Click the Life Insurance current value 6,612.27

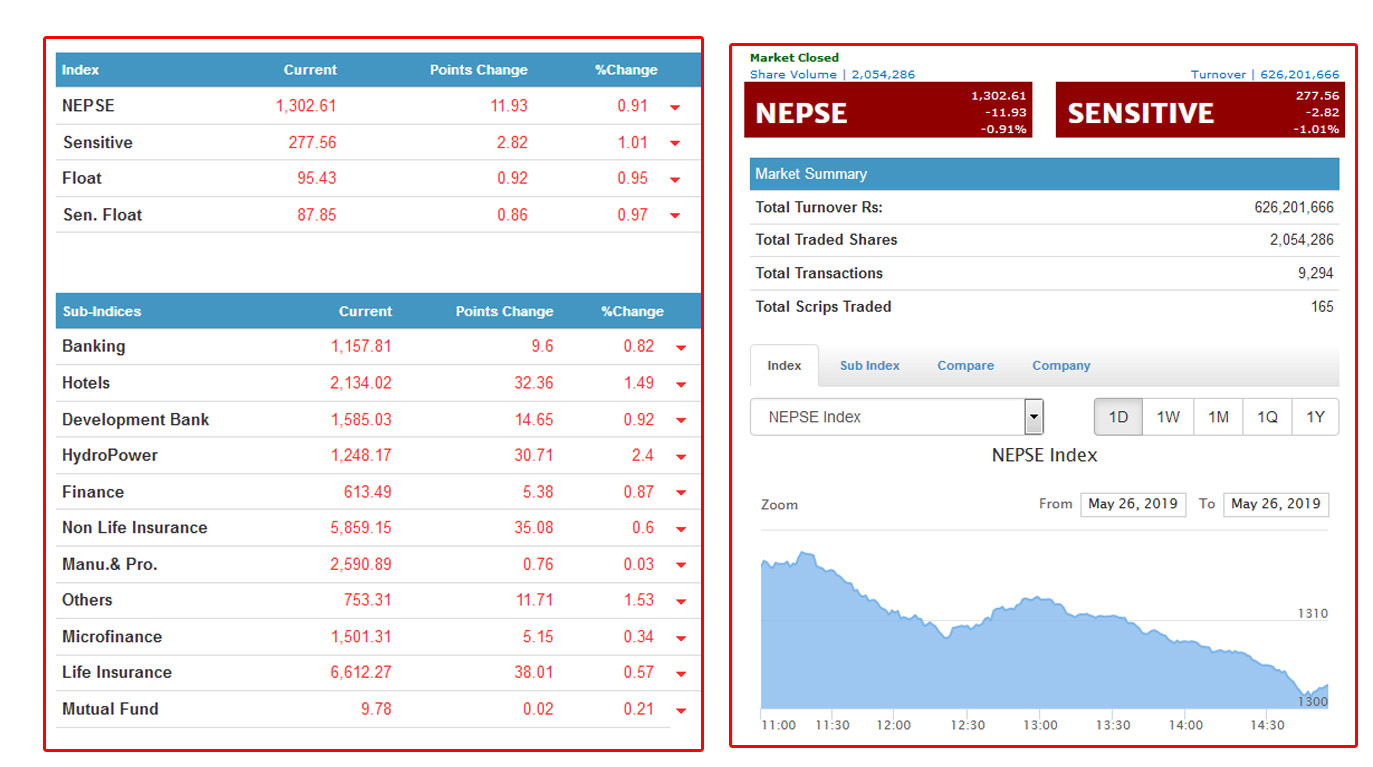(361, 672)
